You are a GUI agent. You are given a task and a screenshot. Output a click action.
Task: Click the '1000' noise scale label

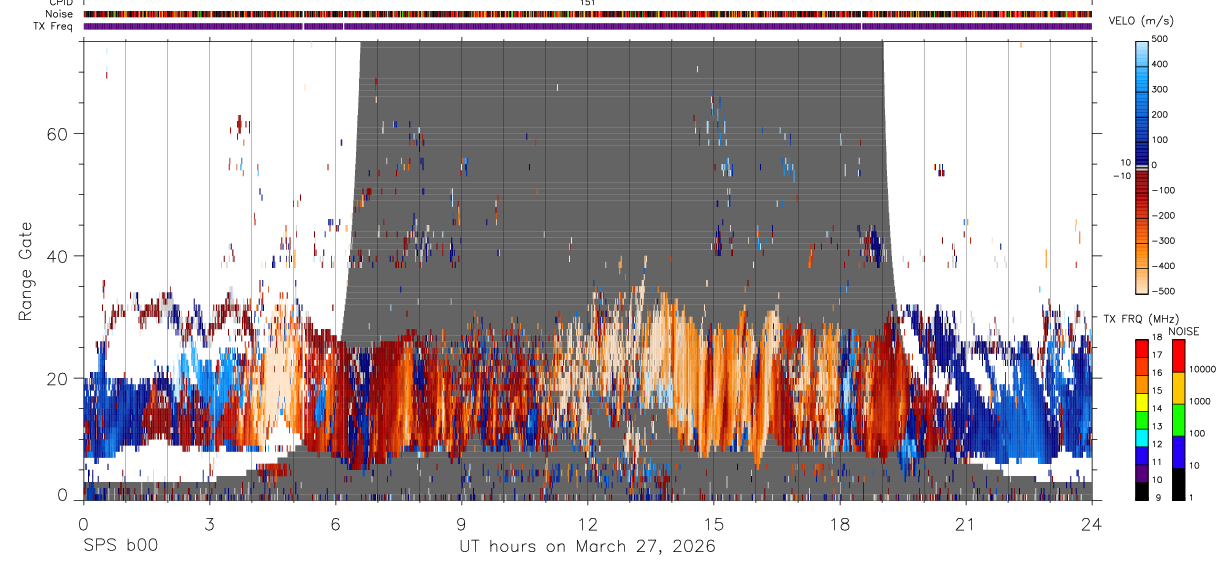[1200, 401]
